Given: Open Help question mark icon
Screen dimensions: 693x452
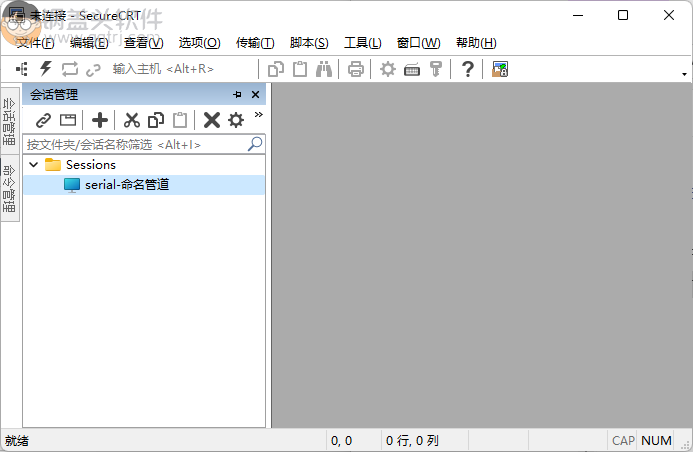Looking at the screenshot, I should pos(468,69).
